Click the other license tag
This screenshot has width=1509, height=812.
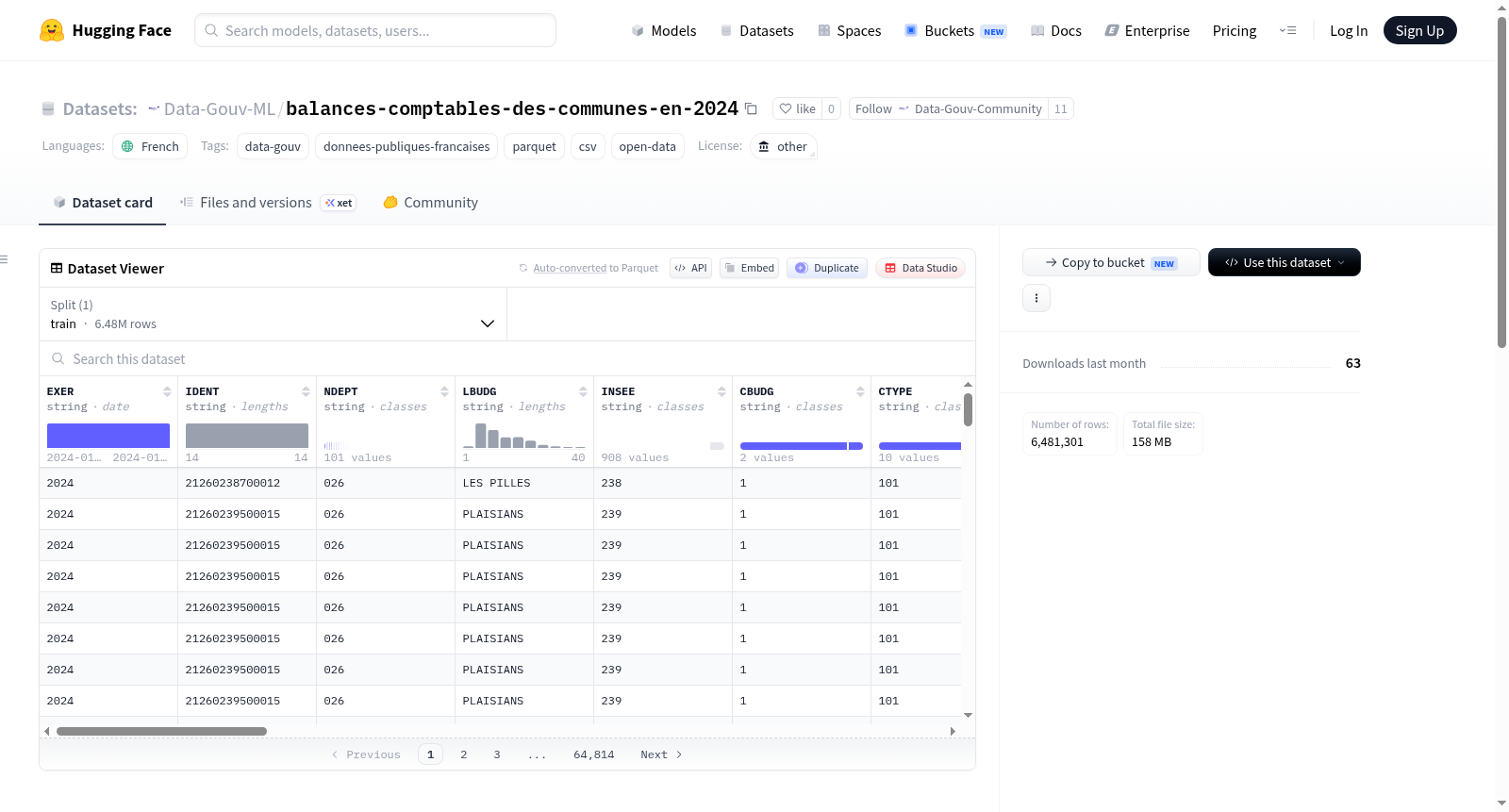783,146
